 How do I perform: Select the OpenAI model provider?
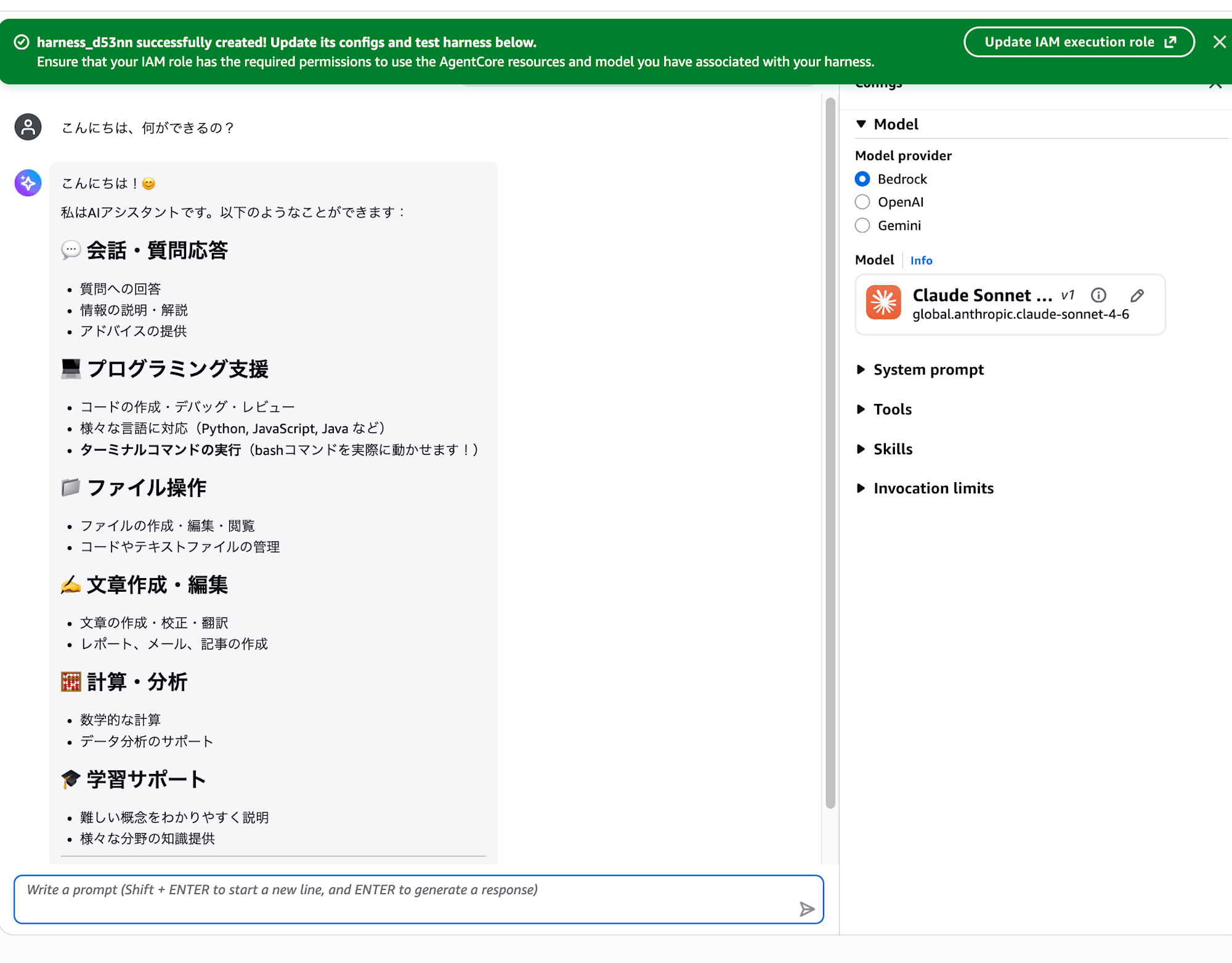pyautogui.click(x=862, y=202)
